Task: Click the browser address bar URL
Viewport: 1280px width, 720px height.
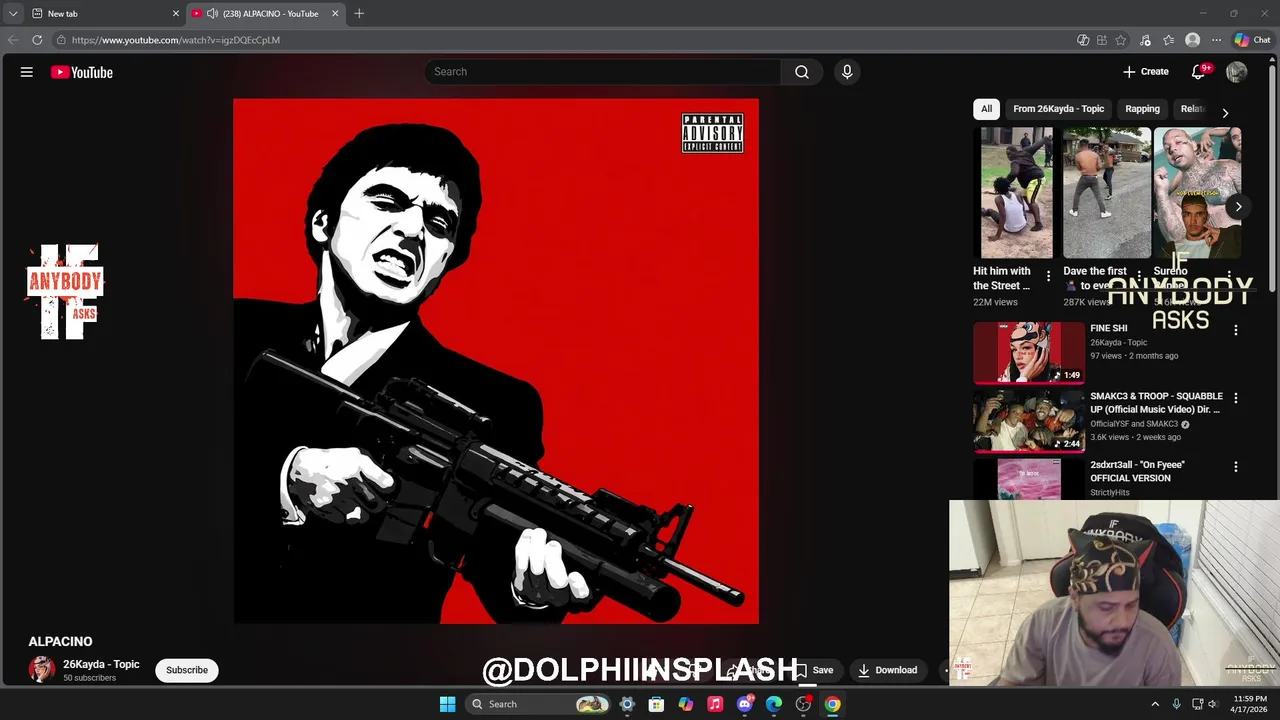Action: pyautogui.click(x=176, y=40)
